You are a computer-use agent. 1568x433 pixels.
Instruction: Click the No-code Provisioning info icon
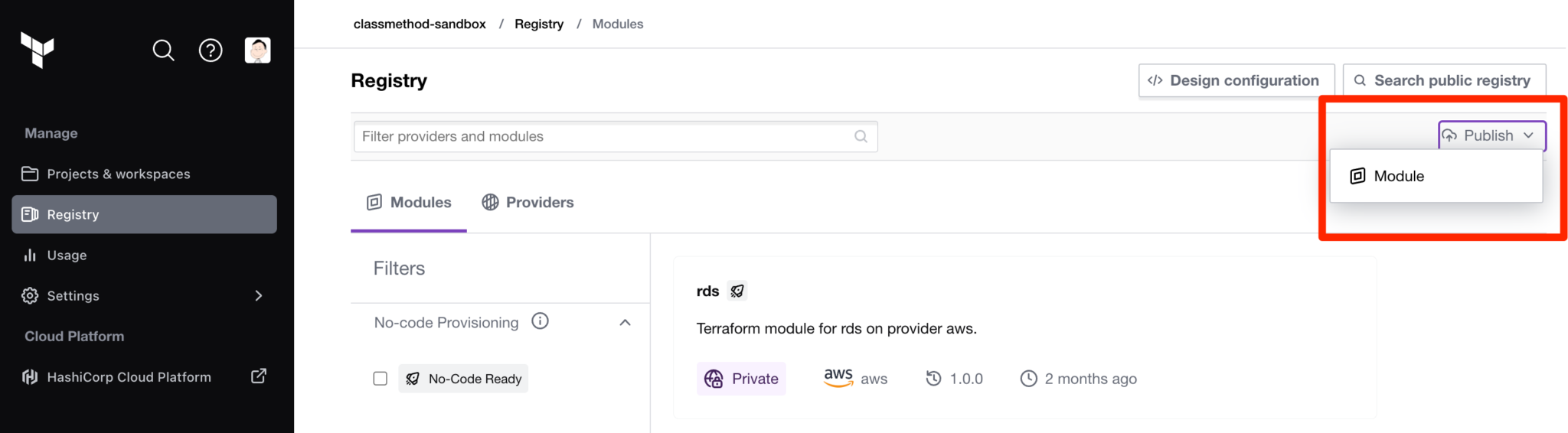point(540,321)
